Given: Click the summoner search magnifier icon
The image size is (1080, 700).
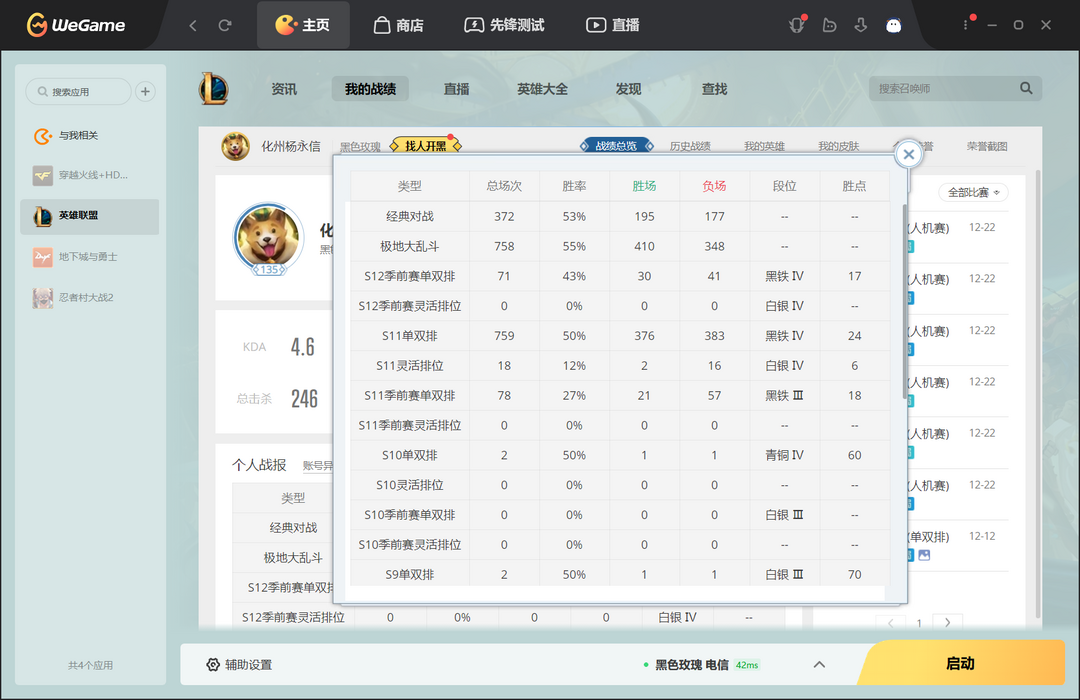Looking at the screenshot, I should (x=1026, y=88).
